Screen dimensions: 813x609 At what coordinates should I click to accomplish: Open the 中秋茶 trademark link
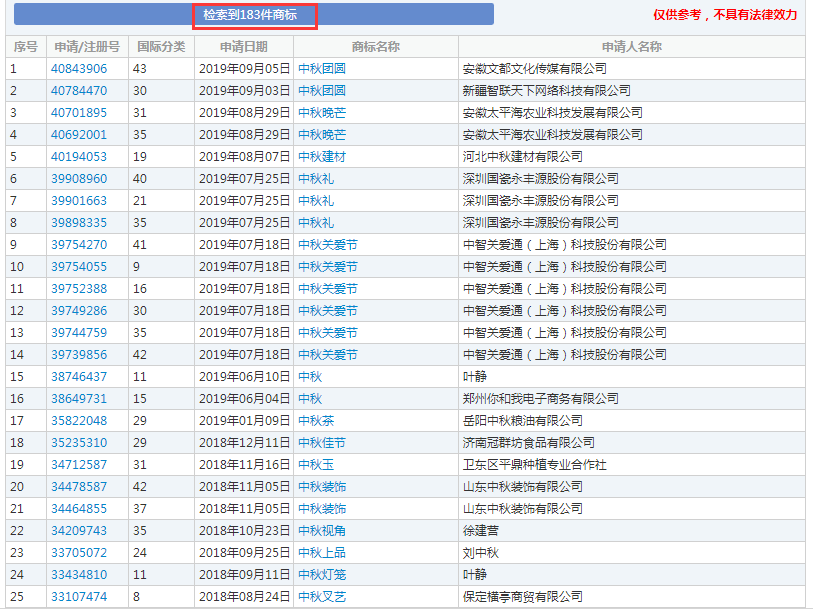coord(316,421)
